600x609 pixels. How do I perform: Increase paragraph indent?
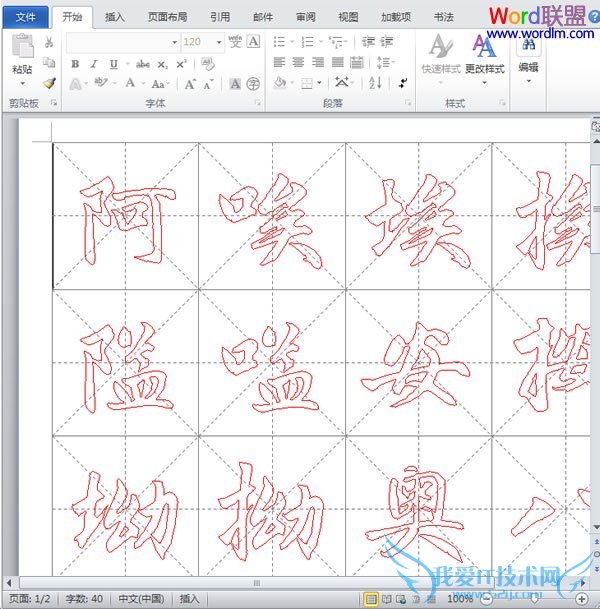[x=386, y=42]
